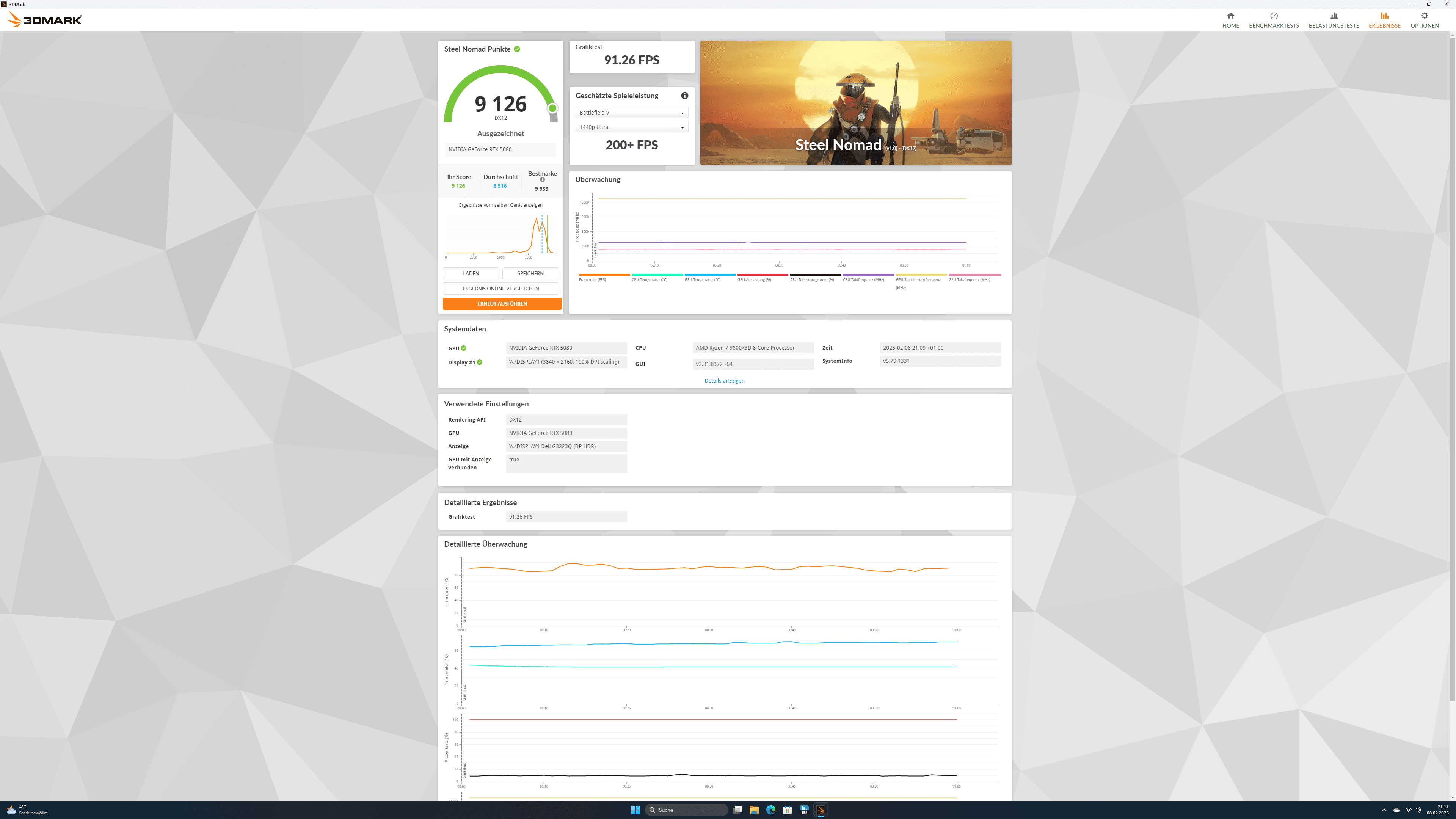This screenshot has height=819, width=1456.
Task: Click the LADEN button
Action: 471,273
